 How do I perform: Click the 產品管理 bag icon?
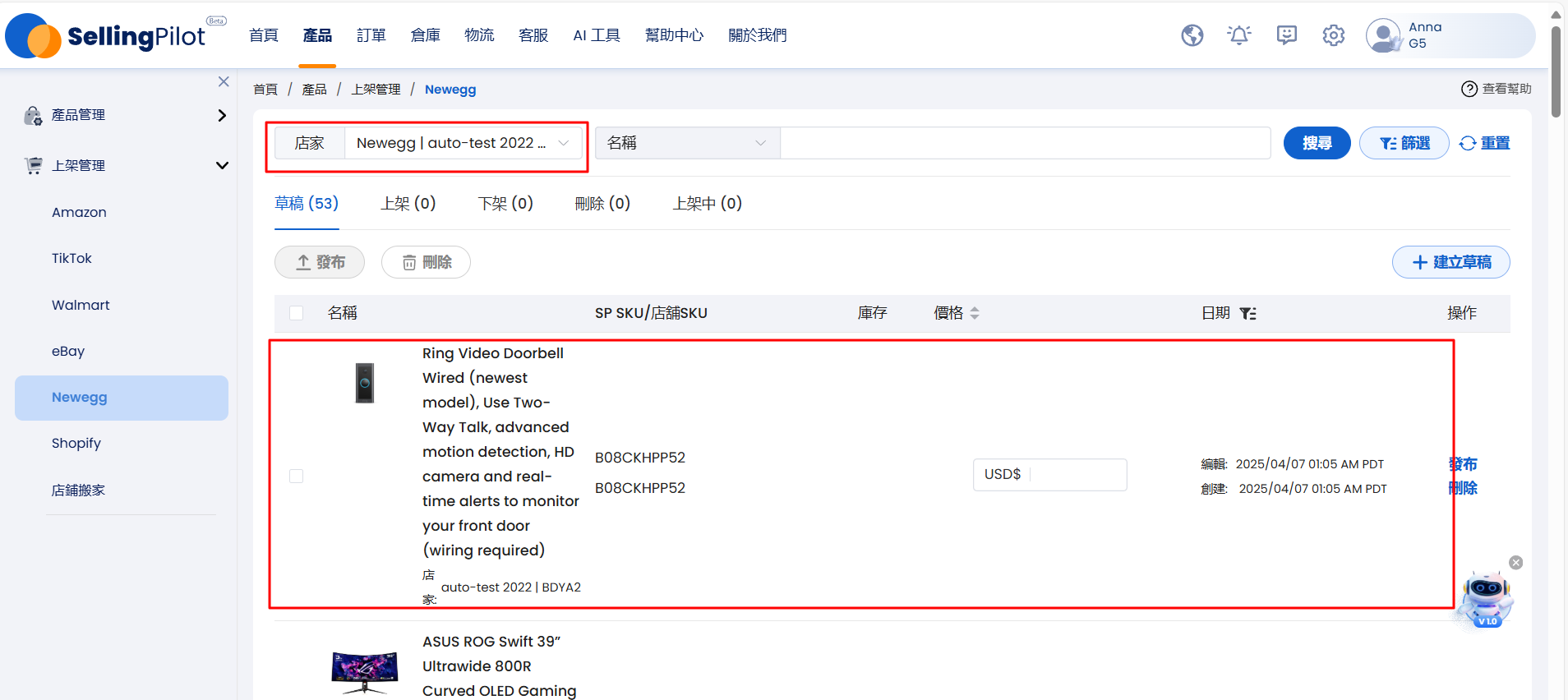pyautogui.click(x=33, y=116)
